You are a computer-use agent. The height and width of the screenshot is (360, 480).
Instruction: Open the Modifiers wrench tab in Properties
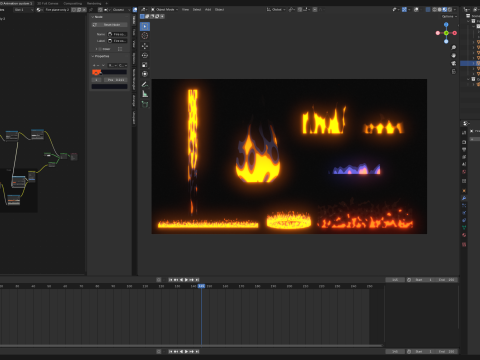464,198
